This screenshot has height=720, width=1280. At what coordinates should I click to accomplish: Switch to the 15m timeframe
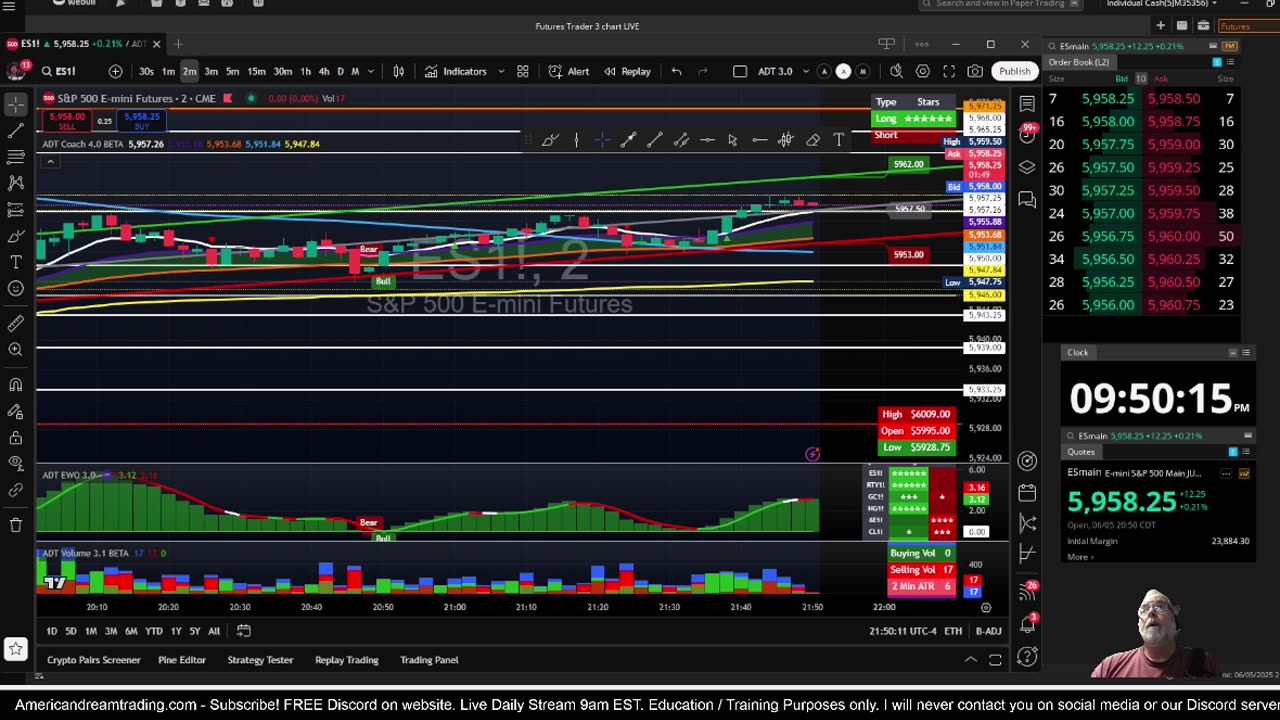pos(257,71)
